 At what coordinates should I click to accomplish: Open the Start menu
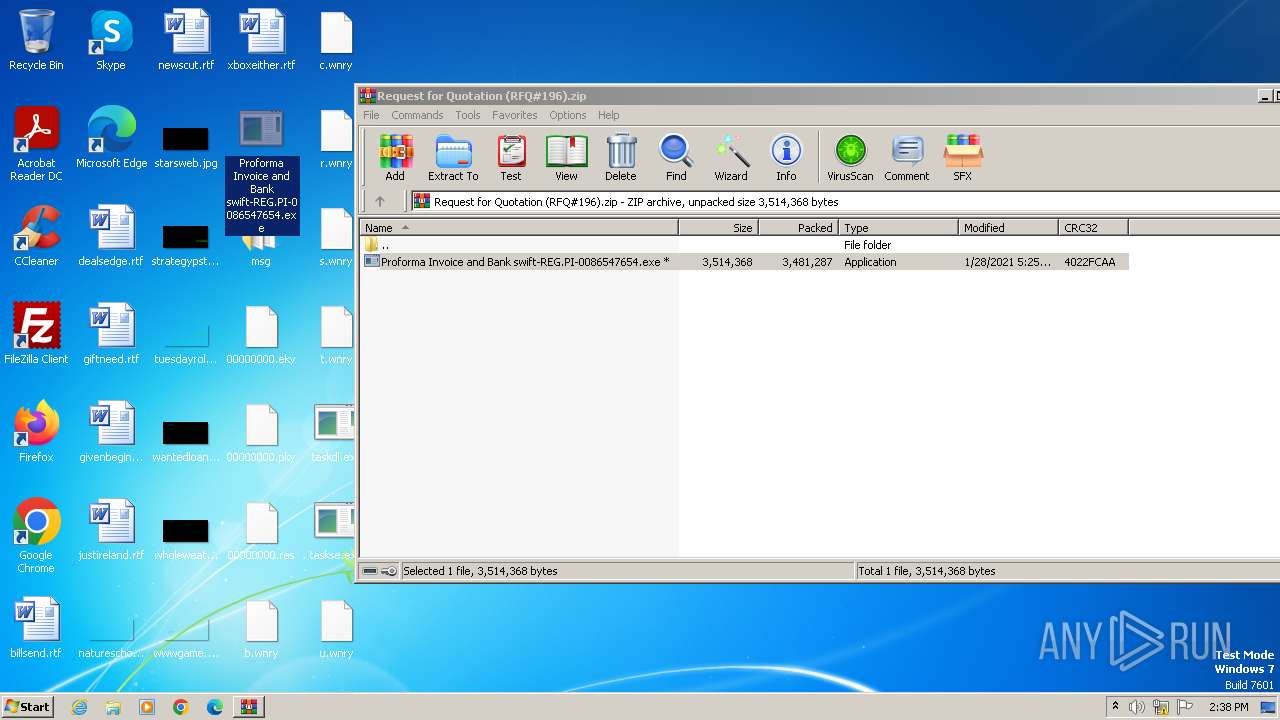[28, 706]
